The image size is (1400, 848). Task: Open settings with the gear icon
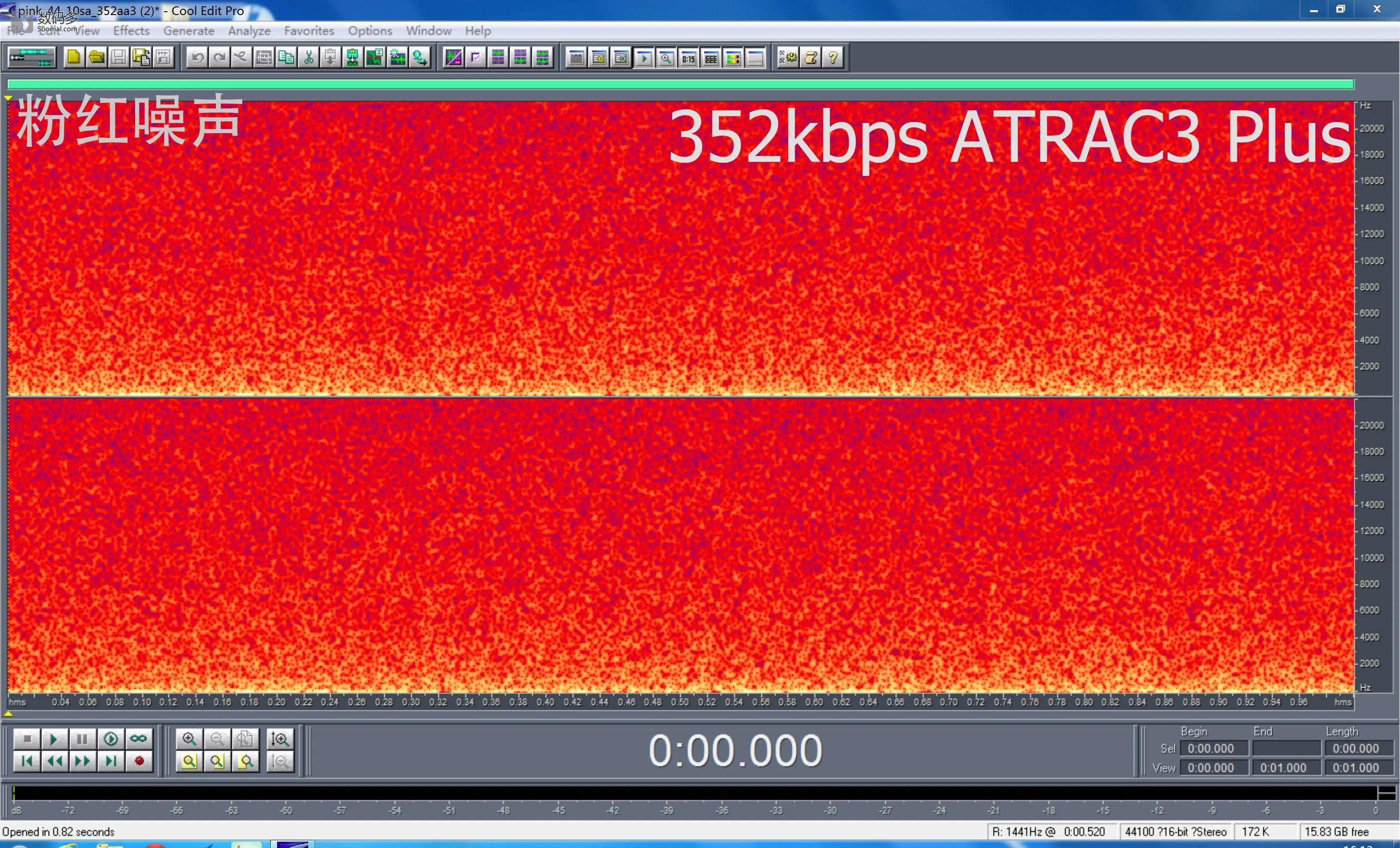(x=788, y=57)
